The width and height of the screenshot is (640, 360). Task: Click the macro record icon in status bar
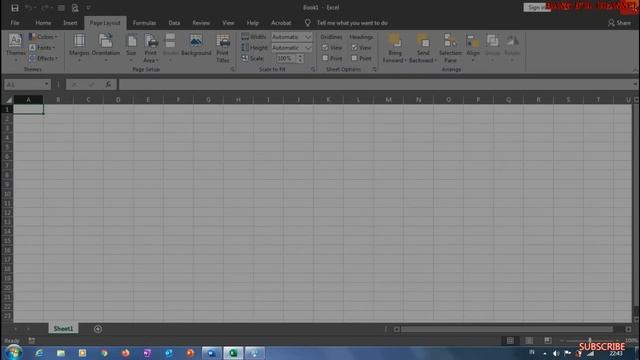[x=32, y=340]
